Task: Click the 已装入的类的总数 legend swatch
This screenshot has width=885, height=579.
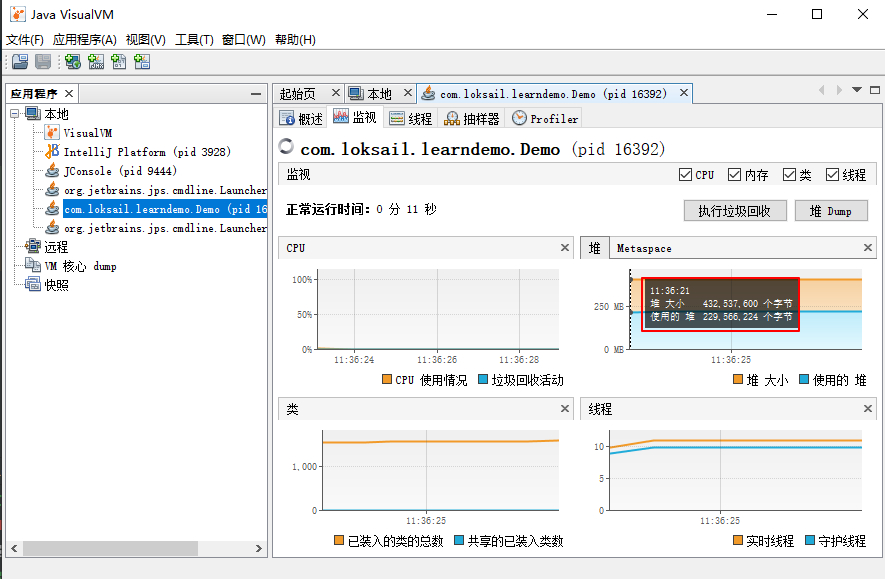Action: tap(339, 541)
